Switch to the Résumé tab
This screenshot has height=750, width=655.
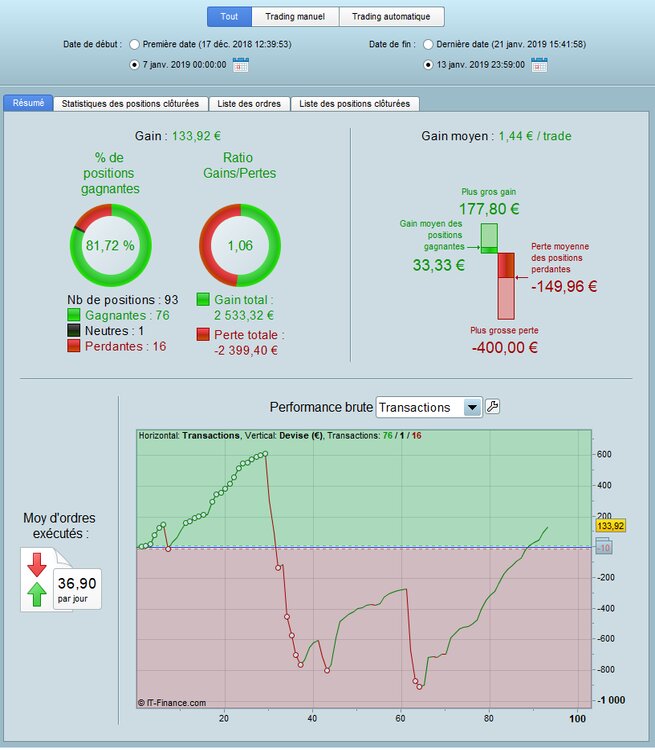pyautogui.click(x=28, y=103)
